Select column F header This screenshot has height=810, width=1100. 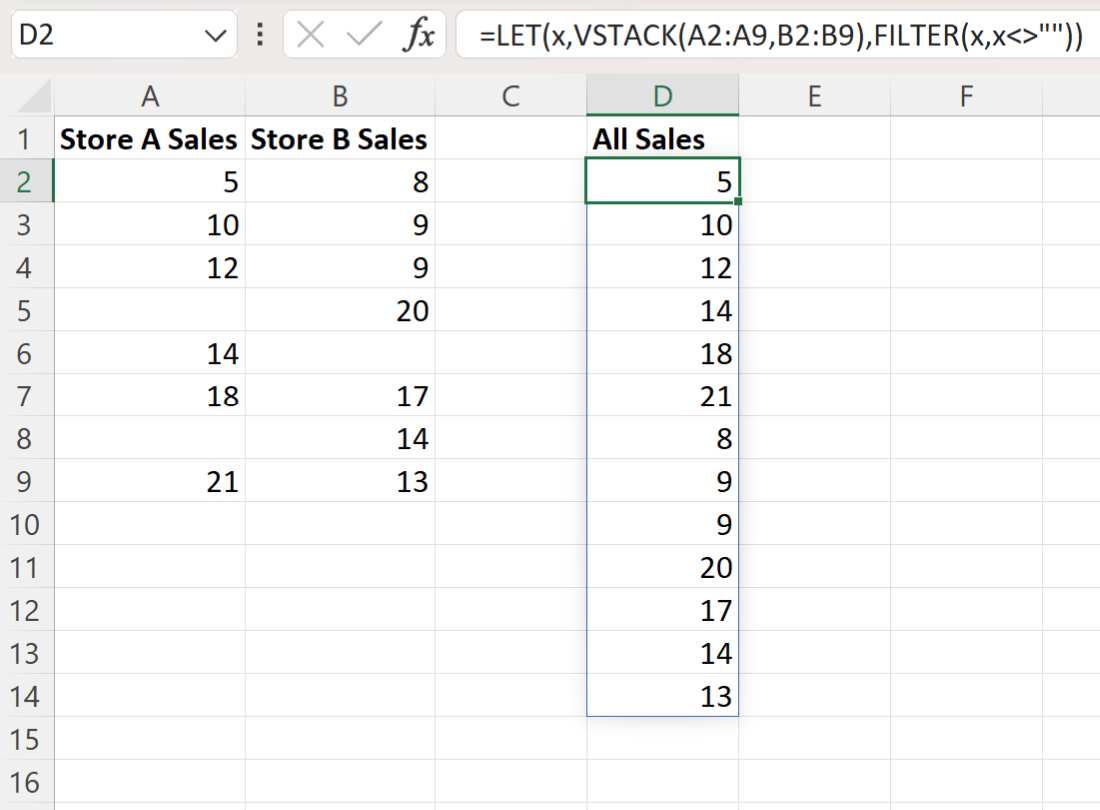coord(966,96)
